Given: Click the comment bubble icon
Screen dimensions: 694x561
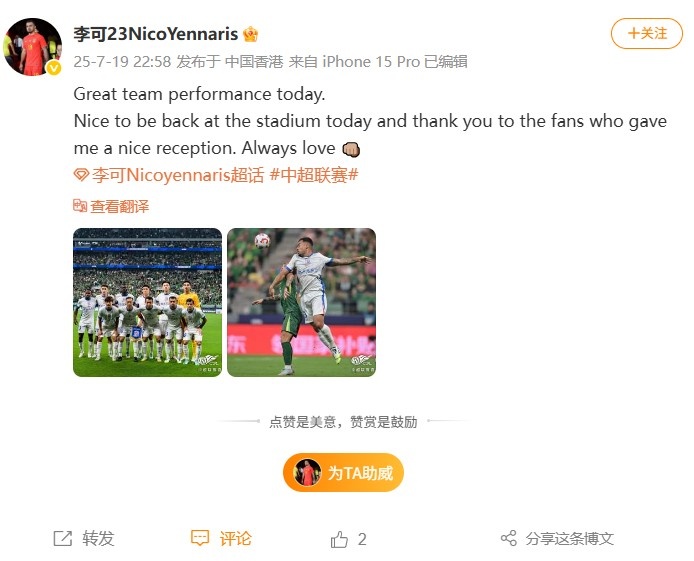Looking at the screenshot, I should click(x=200, y=538).
